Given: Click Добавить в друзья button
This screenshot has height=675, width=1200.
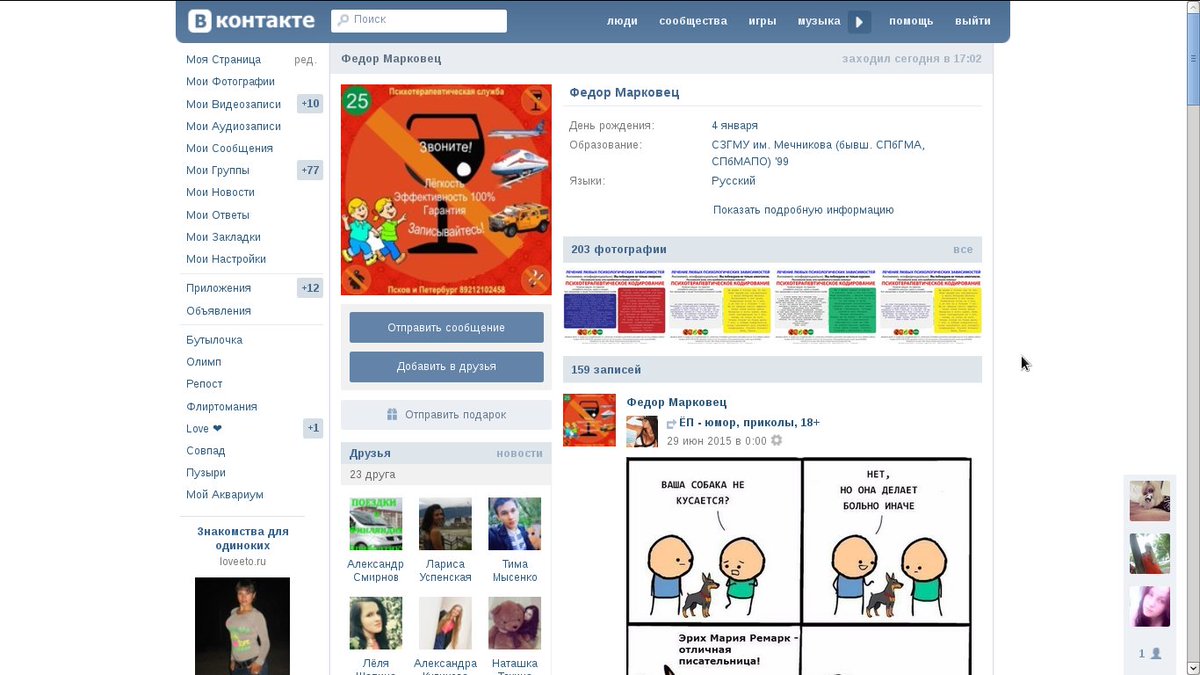Looking at the screenshot, I should coord(446,367).
